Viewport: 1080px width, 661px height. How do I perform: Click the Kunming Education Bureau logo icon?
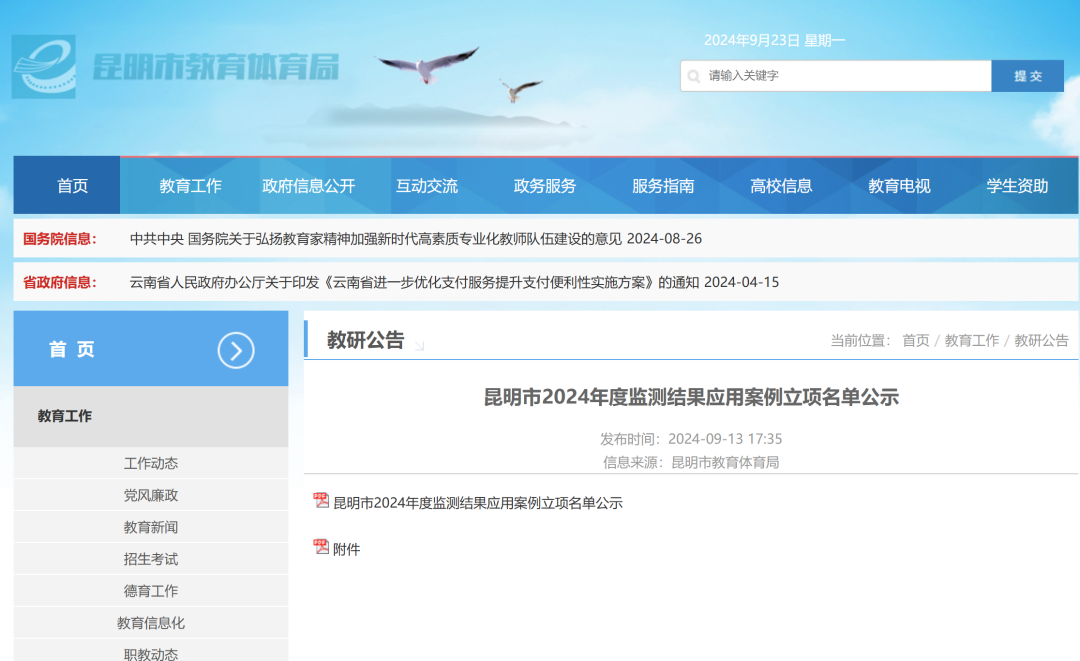coord(44,67)
